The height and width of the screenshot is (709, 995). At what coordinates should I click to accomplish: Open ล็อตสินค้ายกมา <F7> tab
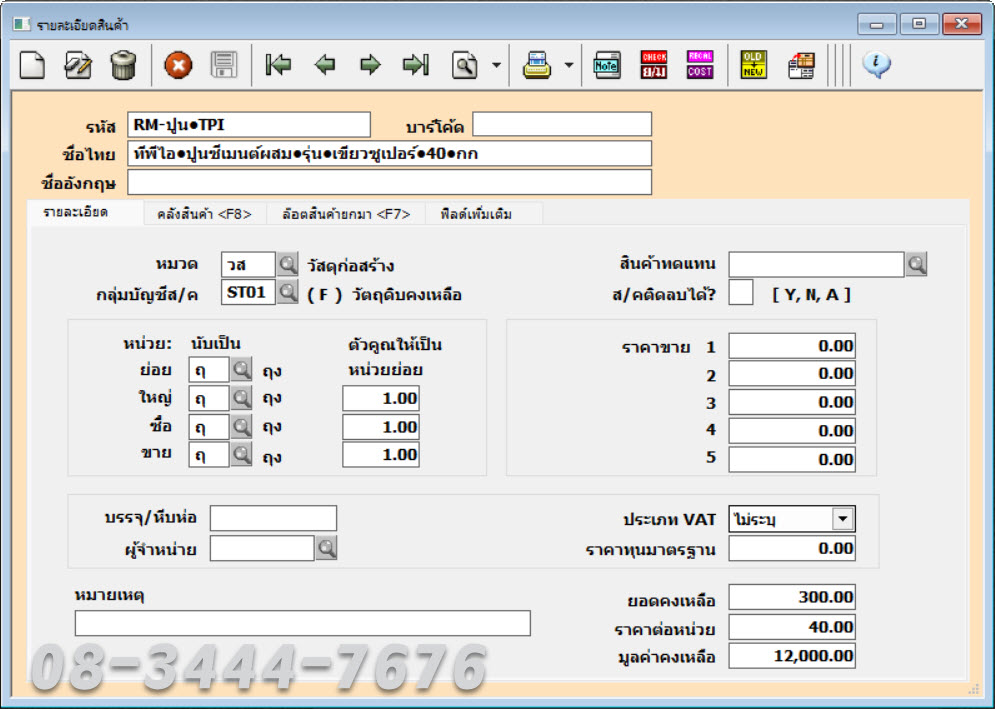coord(346,215)
